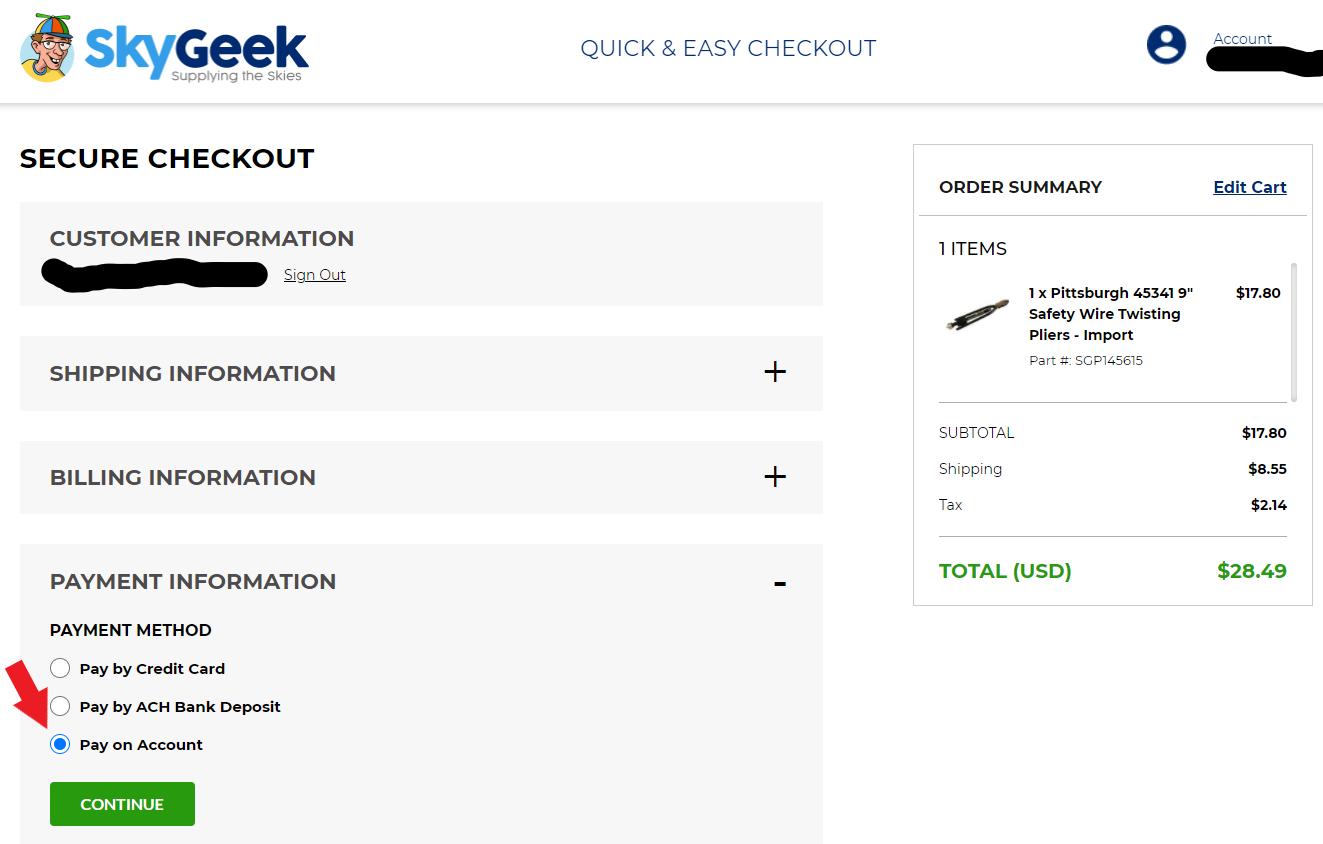This screenshot has width=1323, height=844.
Task: Expand the Billing Information section
Action: click(x=775, y=477)
